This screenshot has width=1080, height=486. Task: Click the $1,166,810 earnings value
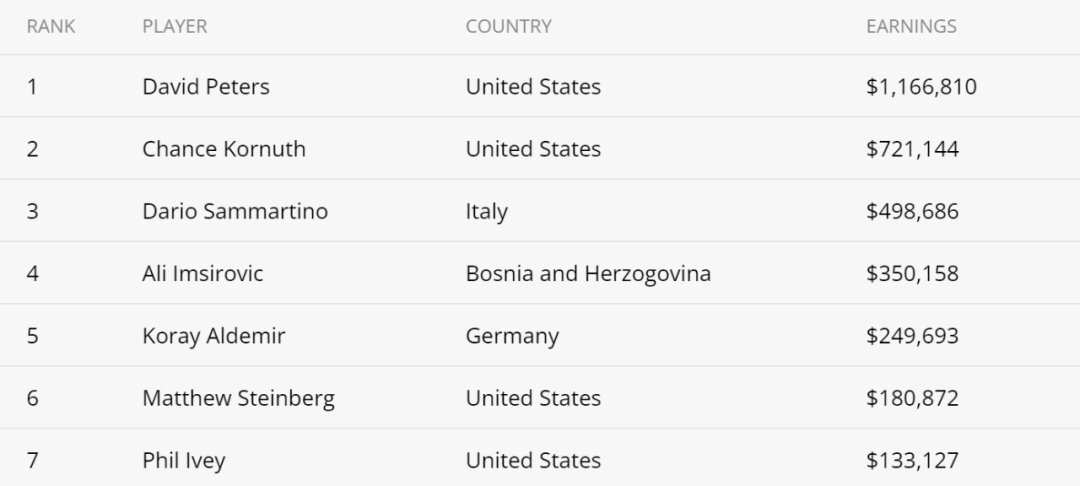tap(922, 87)
